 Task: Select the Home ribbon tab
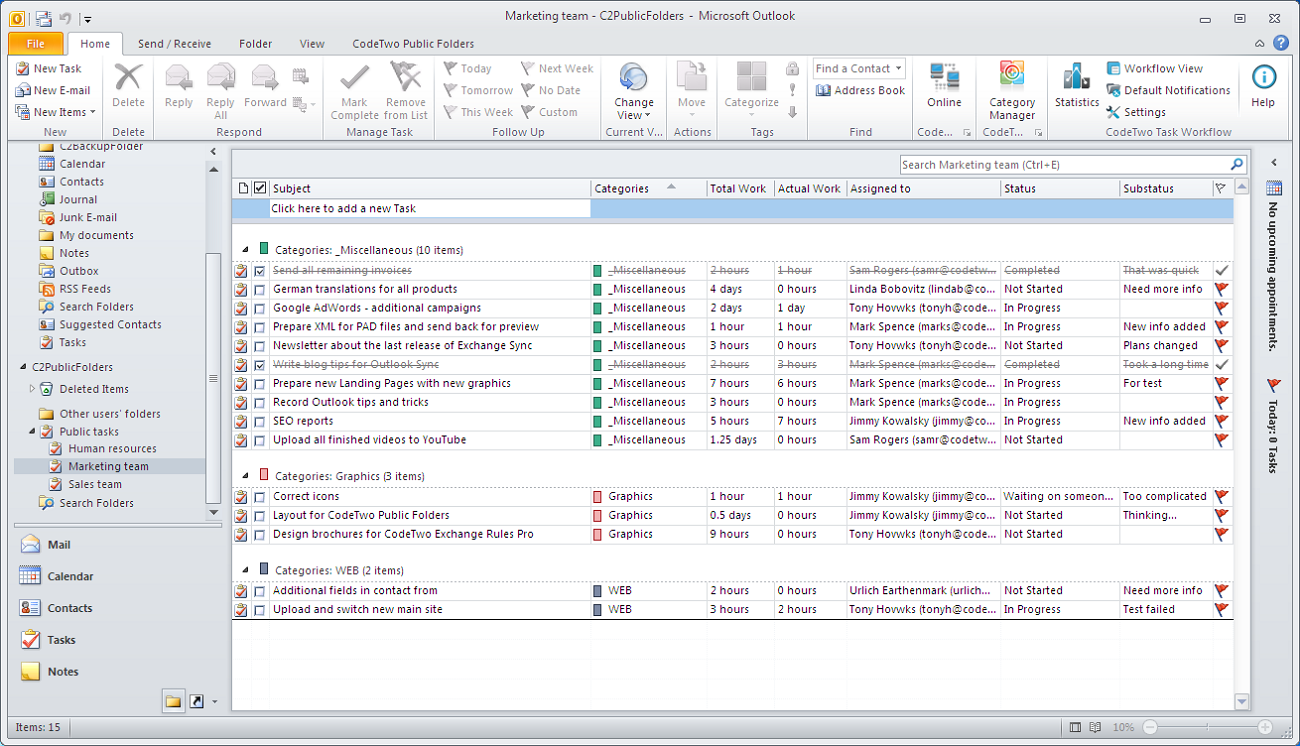(x=95, y=44)
